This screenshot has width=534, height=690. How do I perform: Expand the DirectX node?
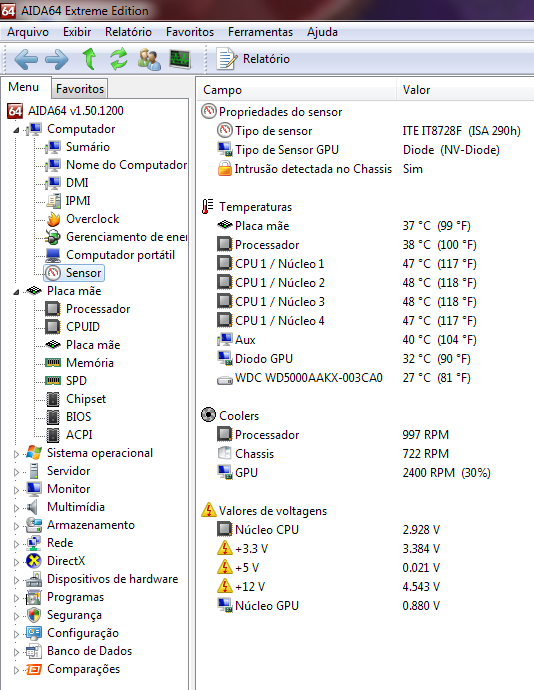(16, 562)
